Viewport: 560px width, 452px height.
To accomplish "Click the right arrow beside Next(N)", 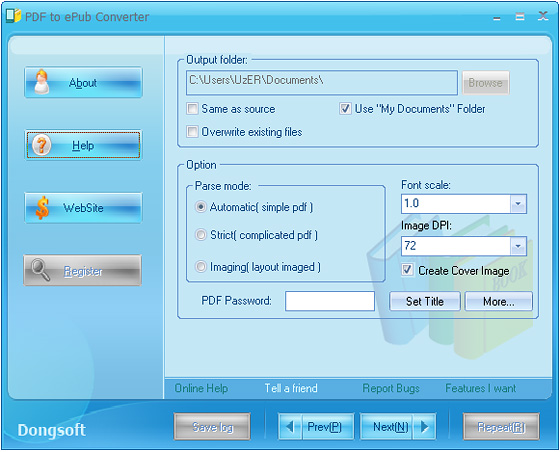I will [425, 426].
